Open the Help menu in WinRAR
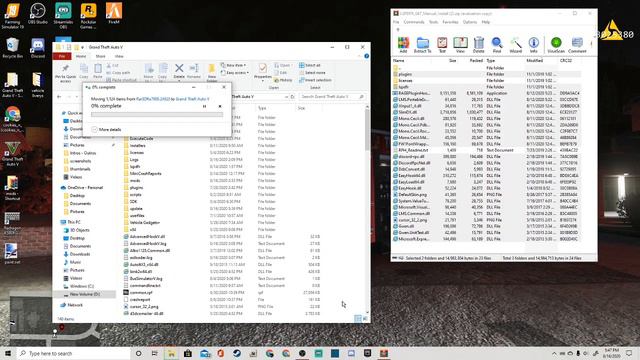This screenshot has width=640, height=360. coord(485,22)
